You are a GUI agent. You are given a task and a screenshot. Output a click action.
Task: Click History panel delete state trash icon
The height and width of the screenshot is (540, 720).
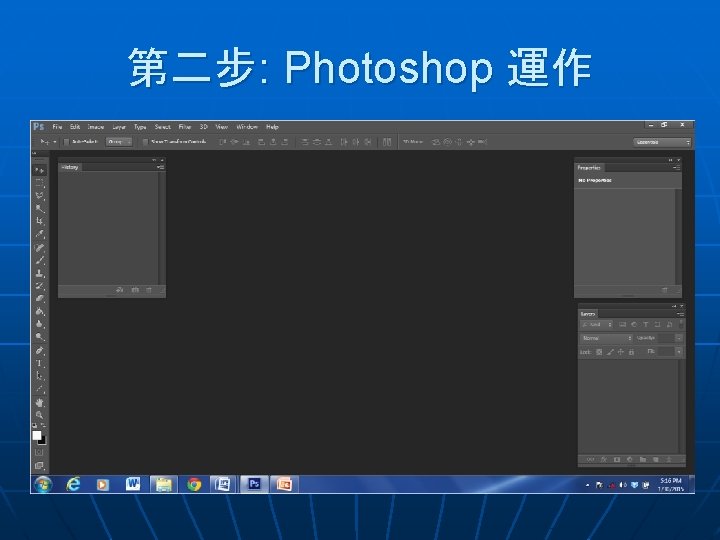click(x=149, y=290)
